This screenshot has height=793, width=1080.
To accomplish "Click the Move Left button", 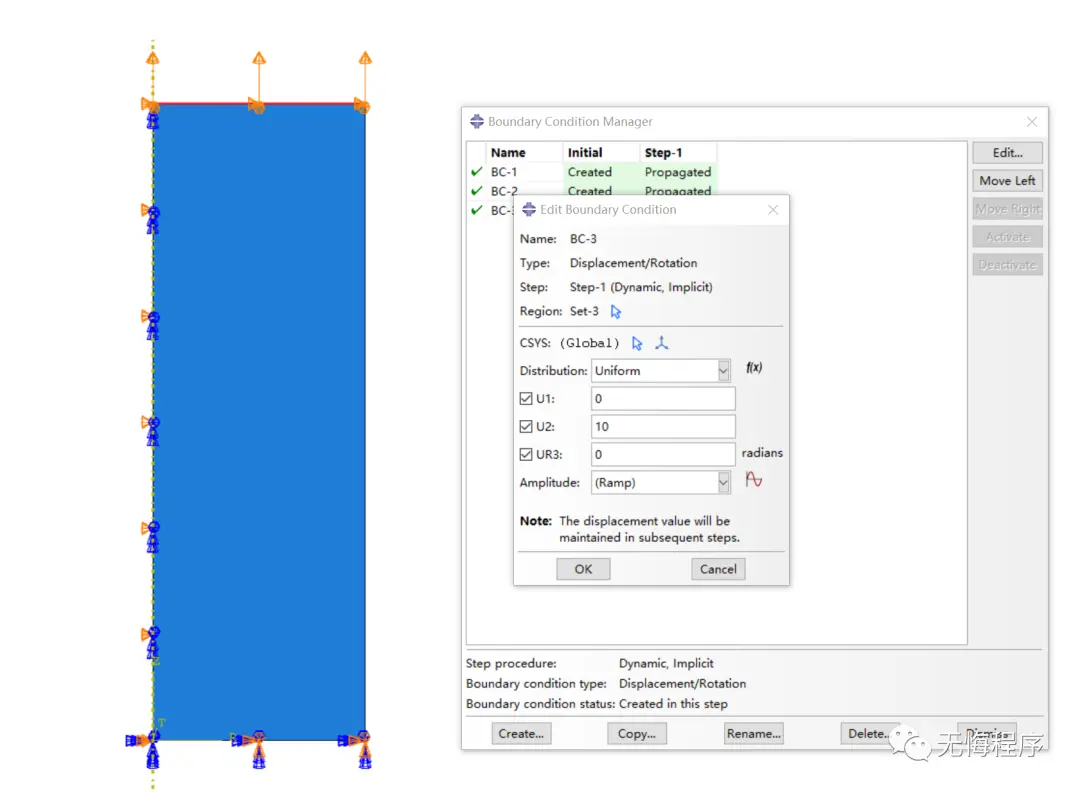I will (1007, 181).
